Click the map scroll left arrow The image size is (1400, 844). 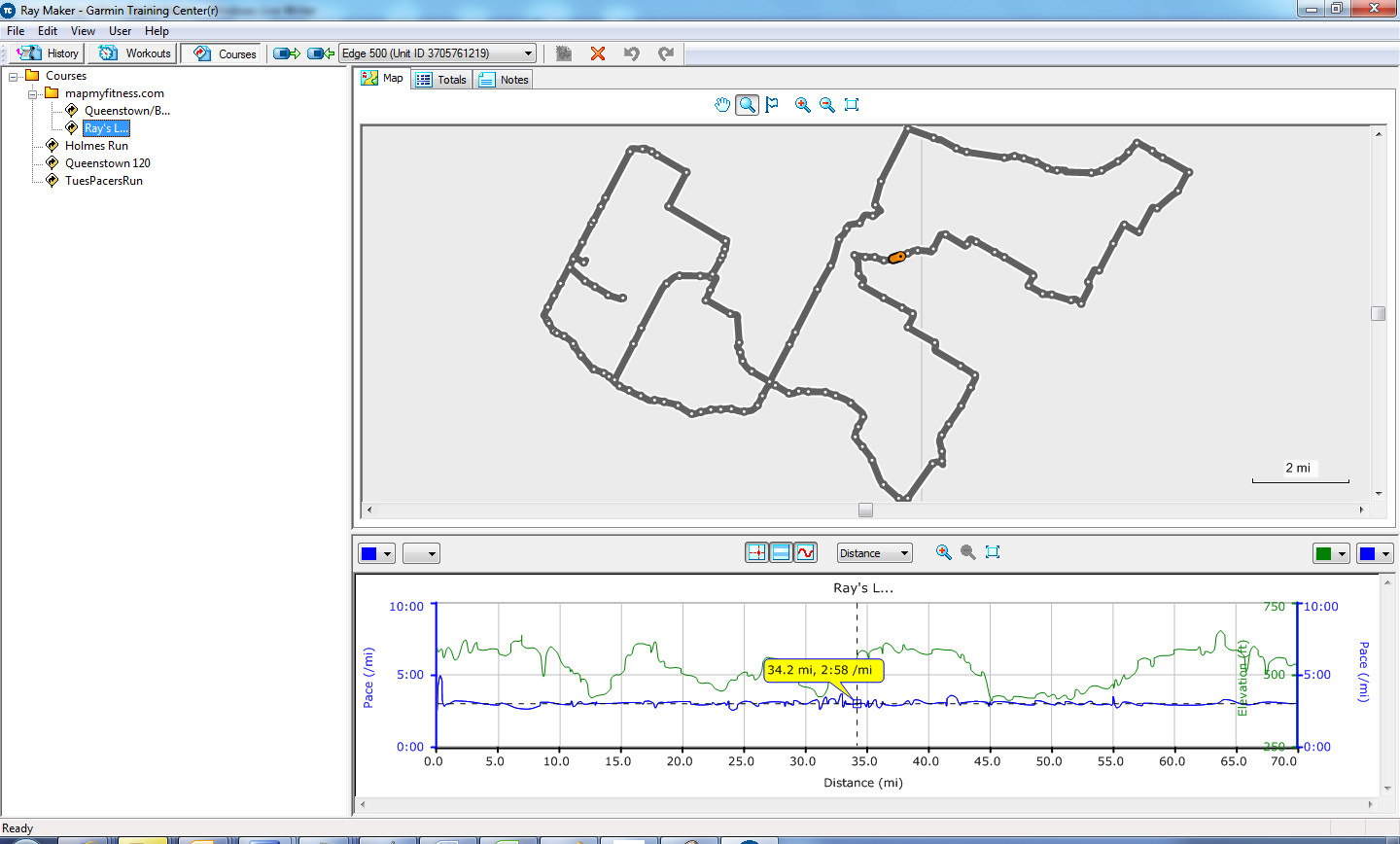(x=368, y=510)
